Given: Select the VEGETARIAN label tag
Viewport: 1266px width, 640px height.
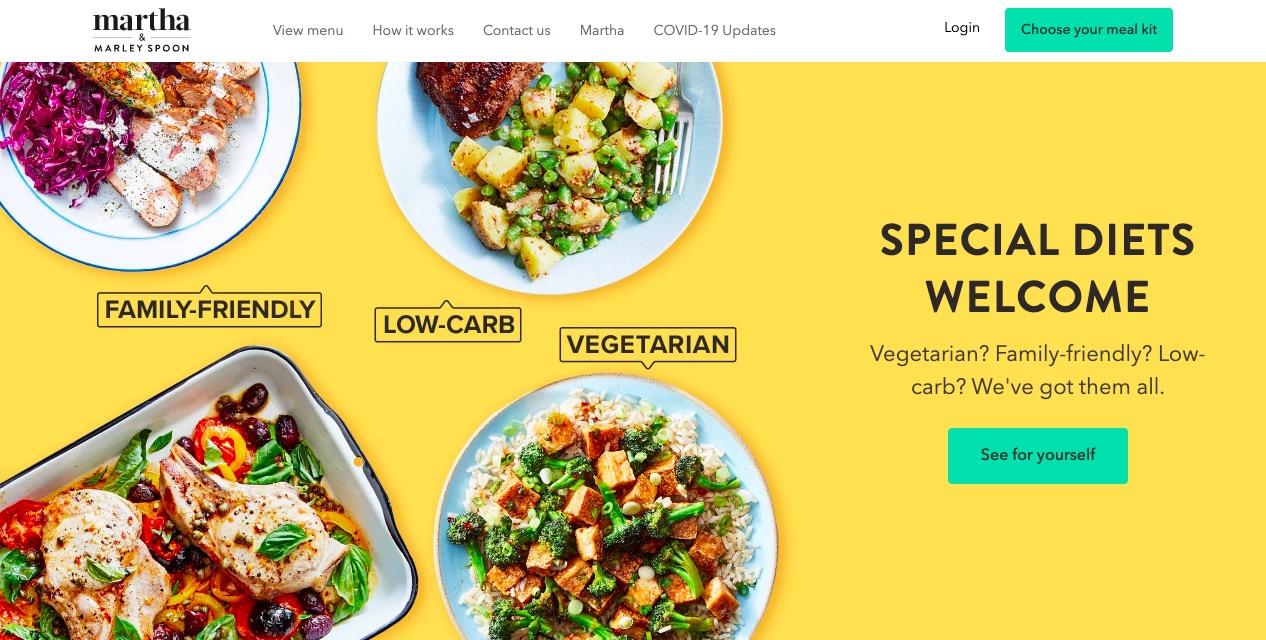Looking at the screenshot, I should (x=648, y=346).
